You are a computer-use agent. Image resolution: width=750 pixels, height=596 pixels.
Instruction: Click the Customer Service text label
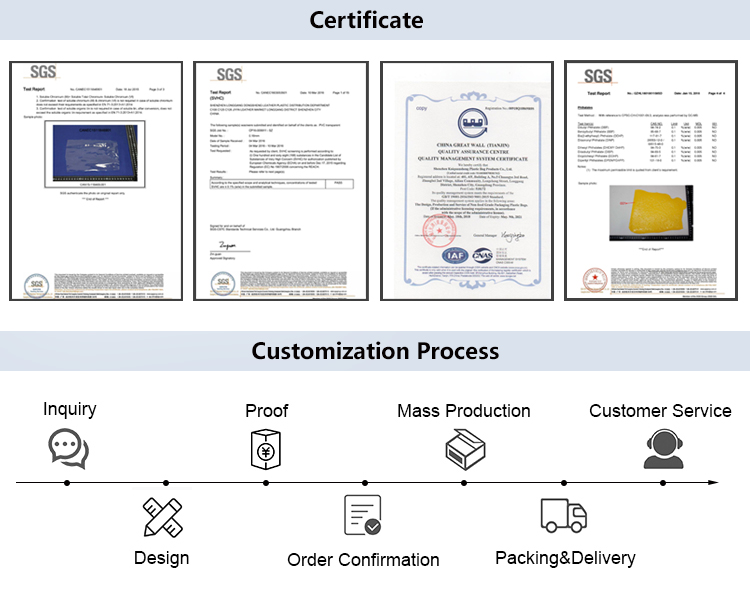pos(660,411)
